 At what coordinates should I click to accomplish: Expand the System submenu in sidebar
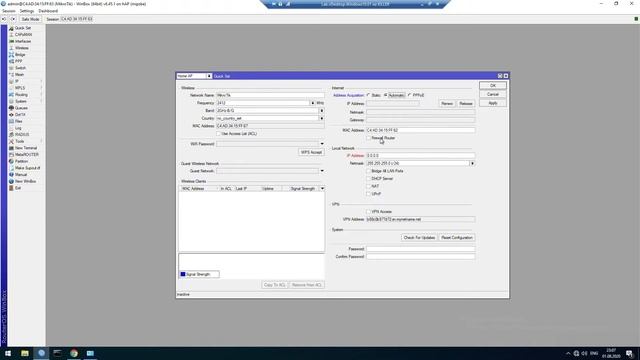coord(42,101)
